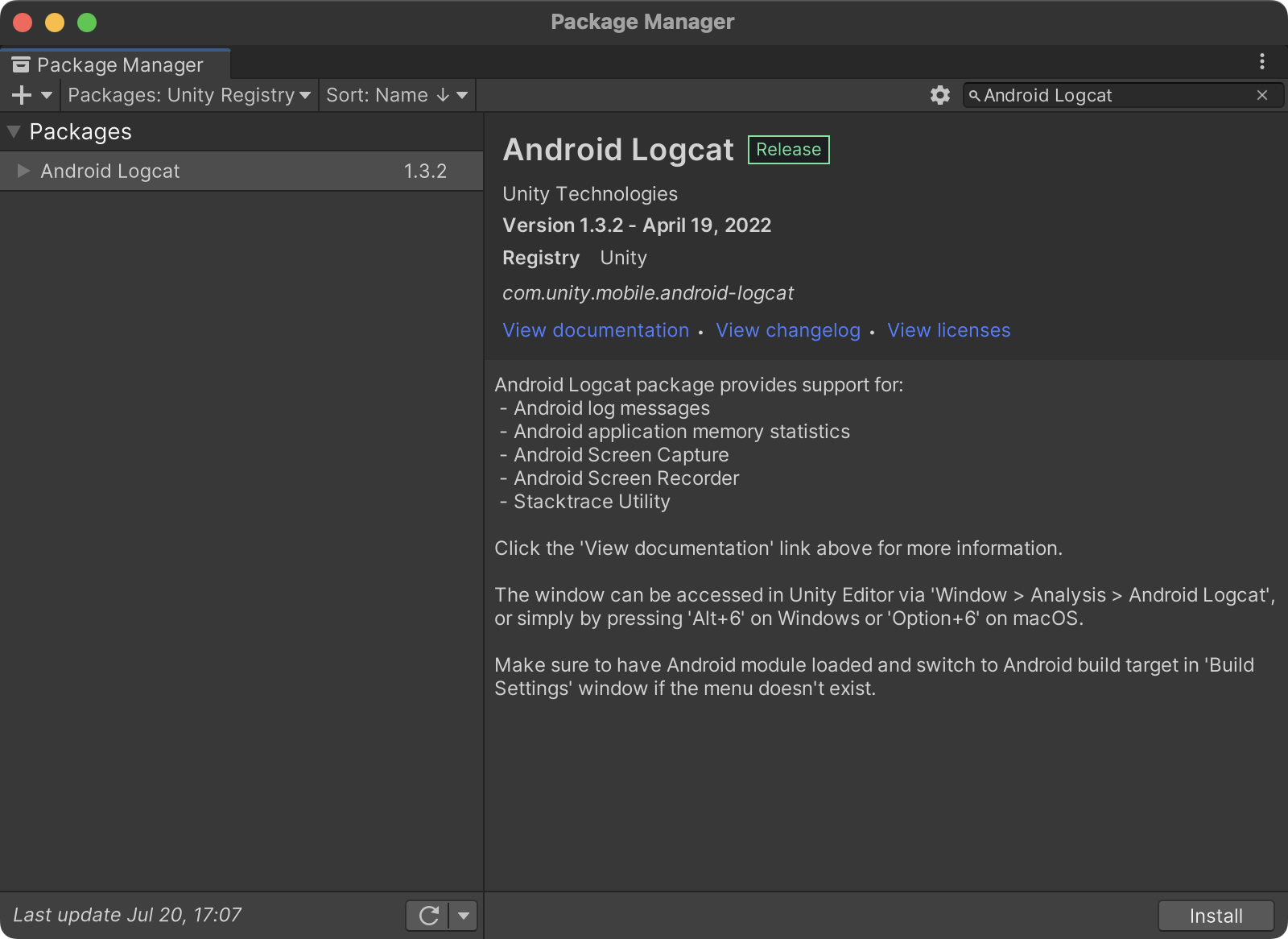Open the refresh options dropdown arrow

(464, 916)
